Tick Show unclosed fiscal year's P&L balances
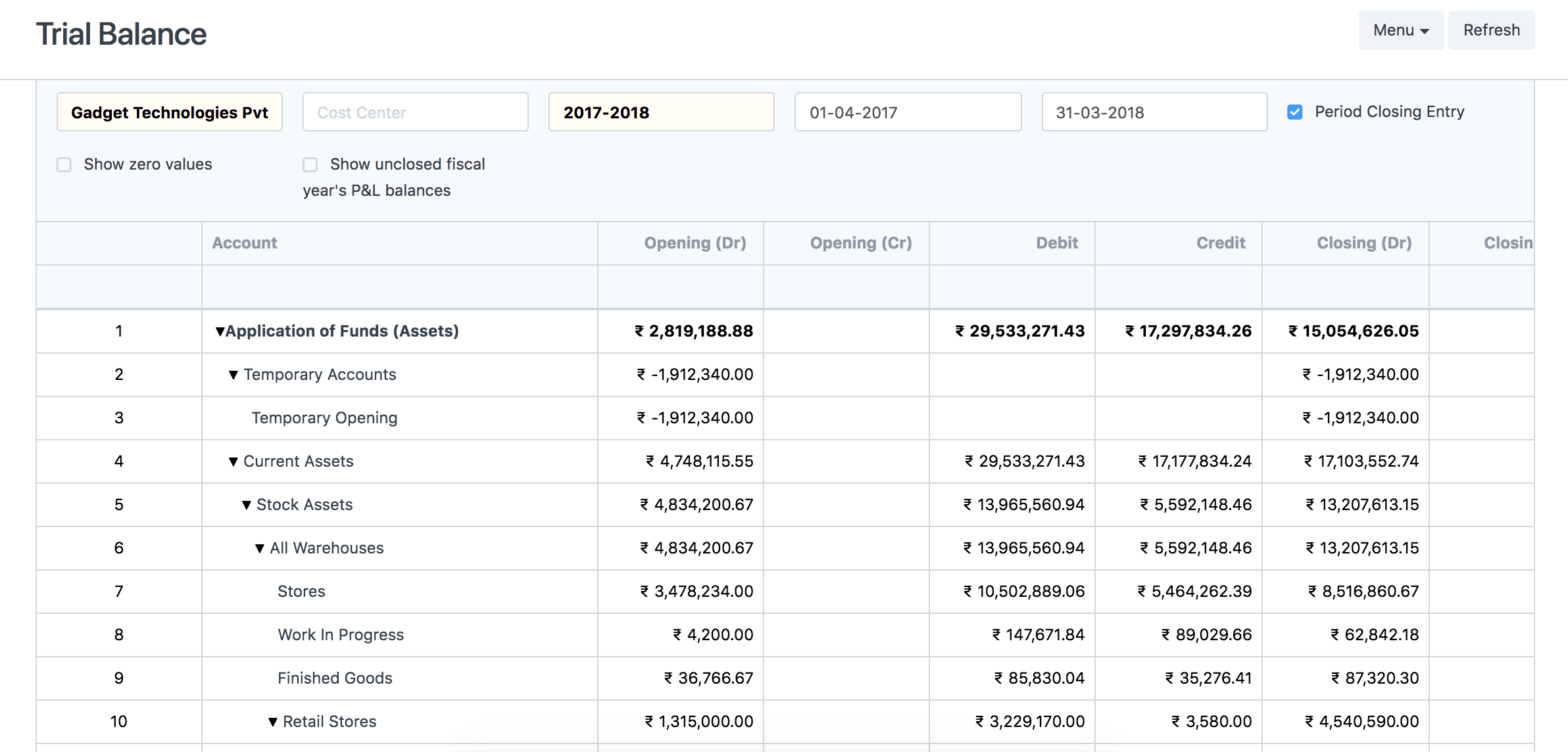1568x752 pixels. [x=310, y=164]
